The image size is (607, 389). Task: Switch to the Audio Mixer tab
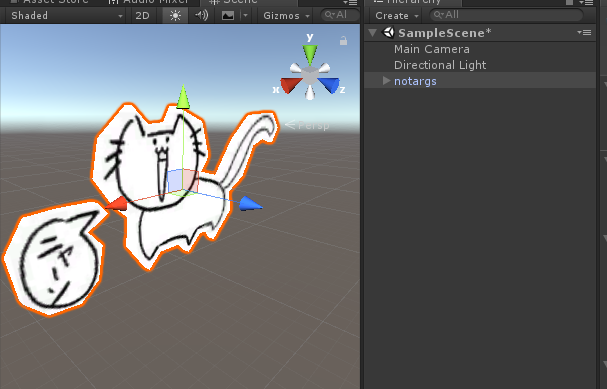tap(149, 2)
